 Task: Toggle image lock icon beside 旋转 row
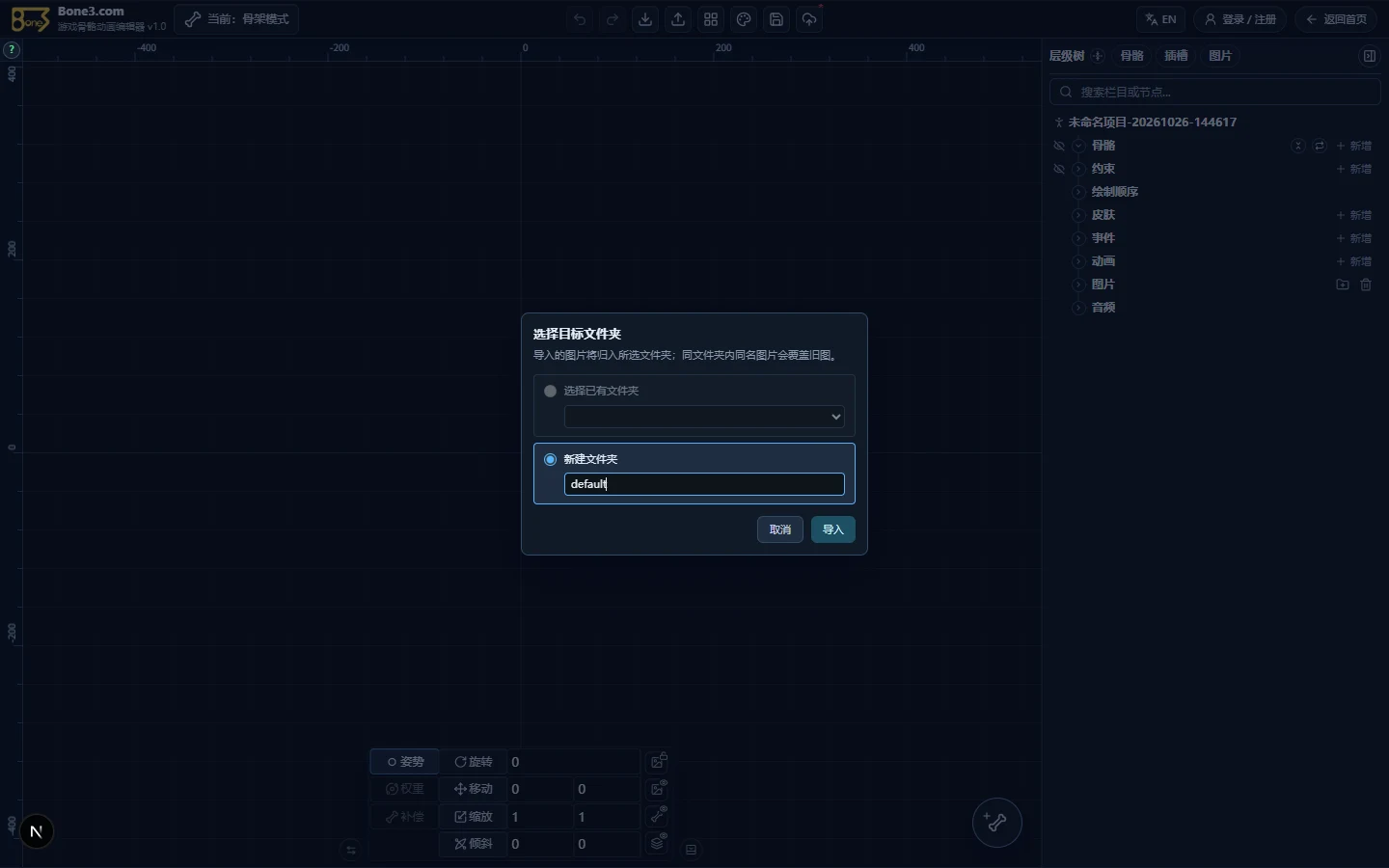pos(659,761)
